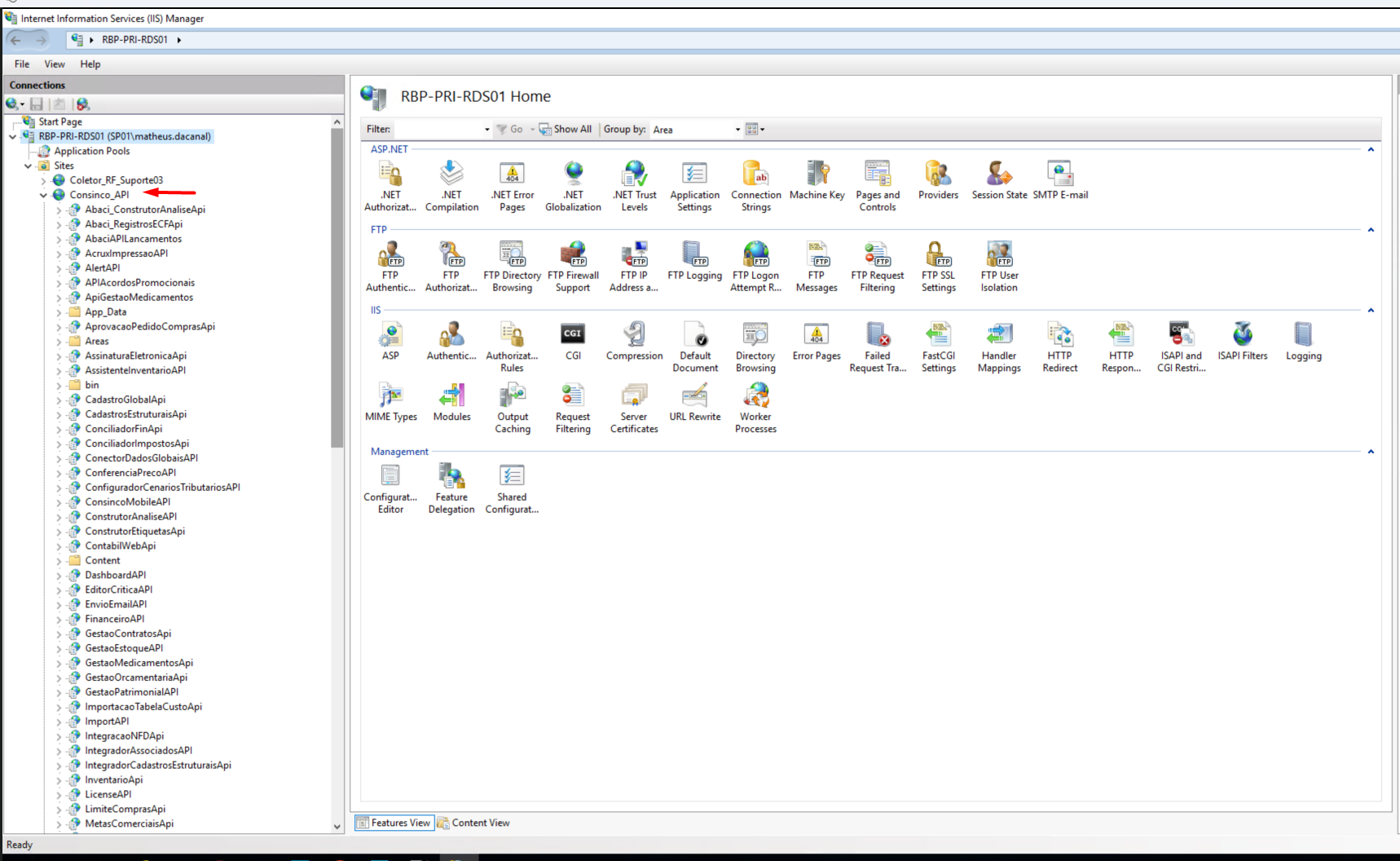Open MIME Types feature
This screenshot has width=1400, height=861.
(391, 402)
